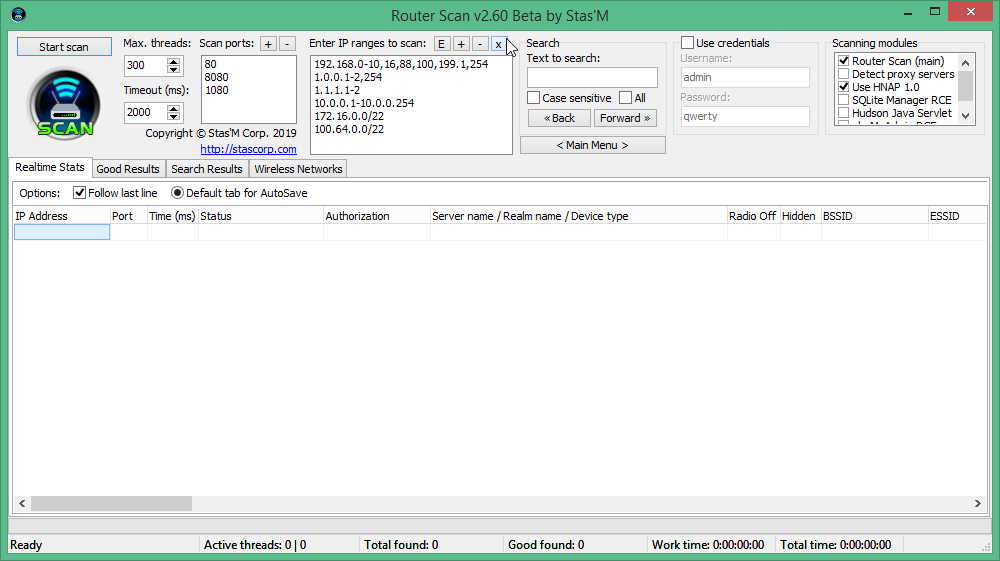Image resolution: width=1000 pixels, height=561 pixels.
Task: Switch to Realtime Stats tab
Action: tap(50, 167)
